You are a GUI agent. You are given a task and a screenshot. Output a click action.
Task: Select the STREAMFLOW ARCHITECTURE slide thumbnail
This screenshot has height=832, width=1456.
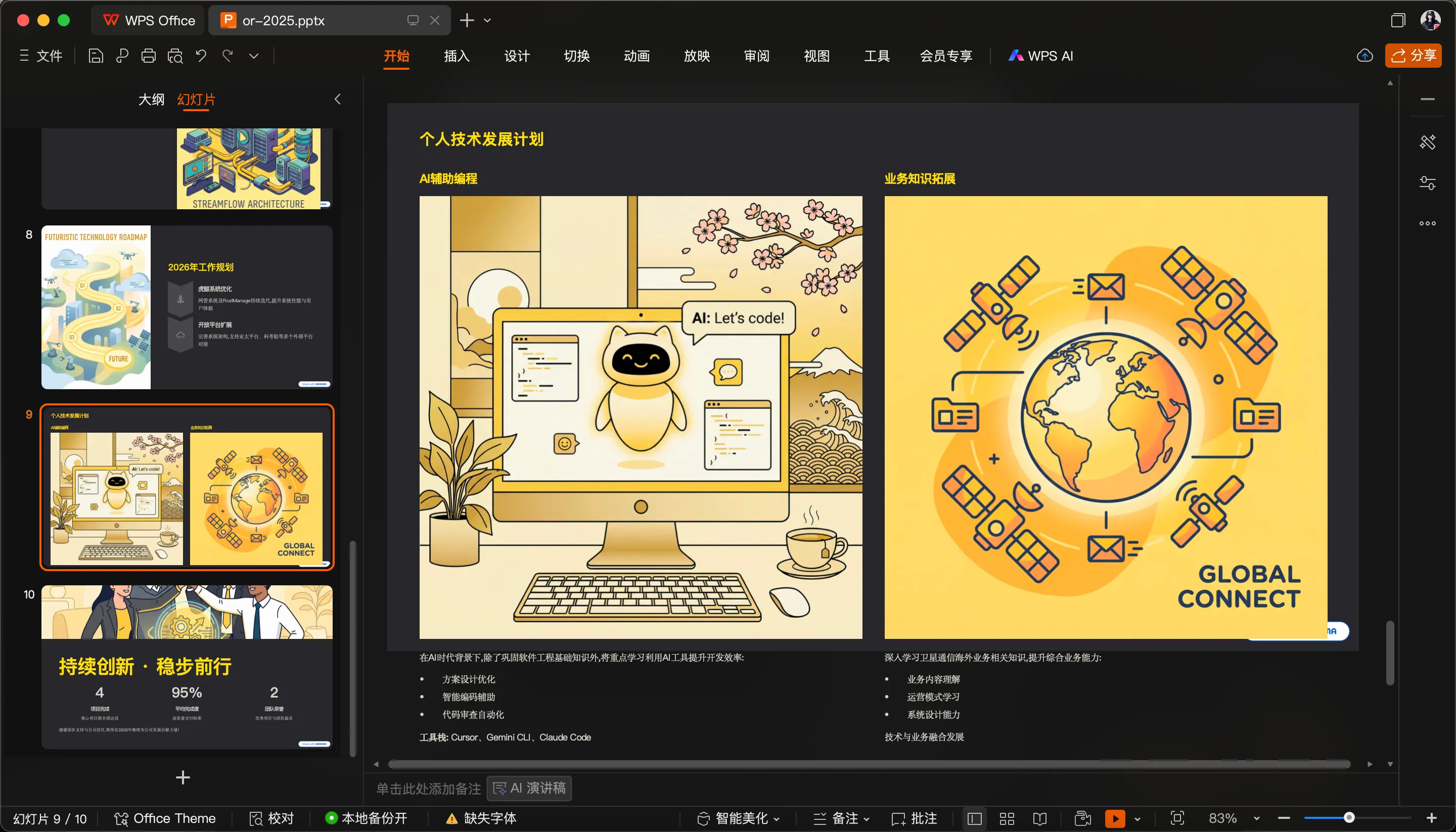point(187,168)
